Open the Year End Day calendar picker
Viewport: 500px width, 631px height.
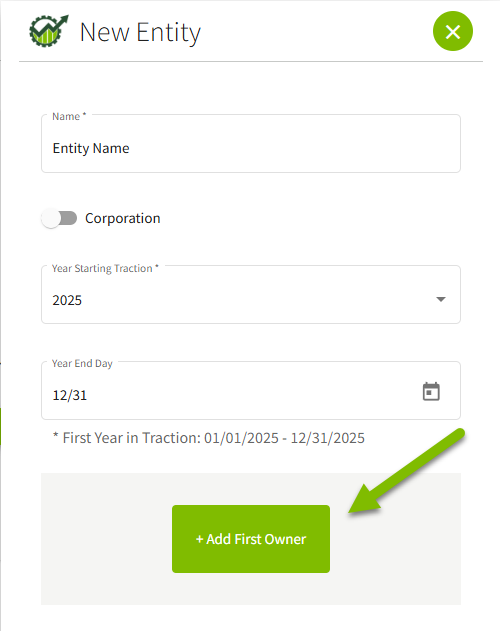[431, 391]
